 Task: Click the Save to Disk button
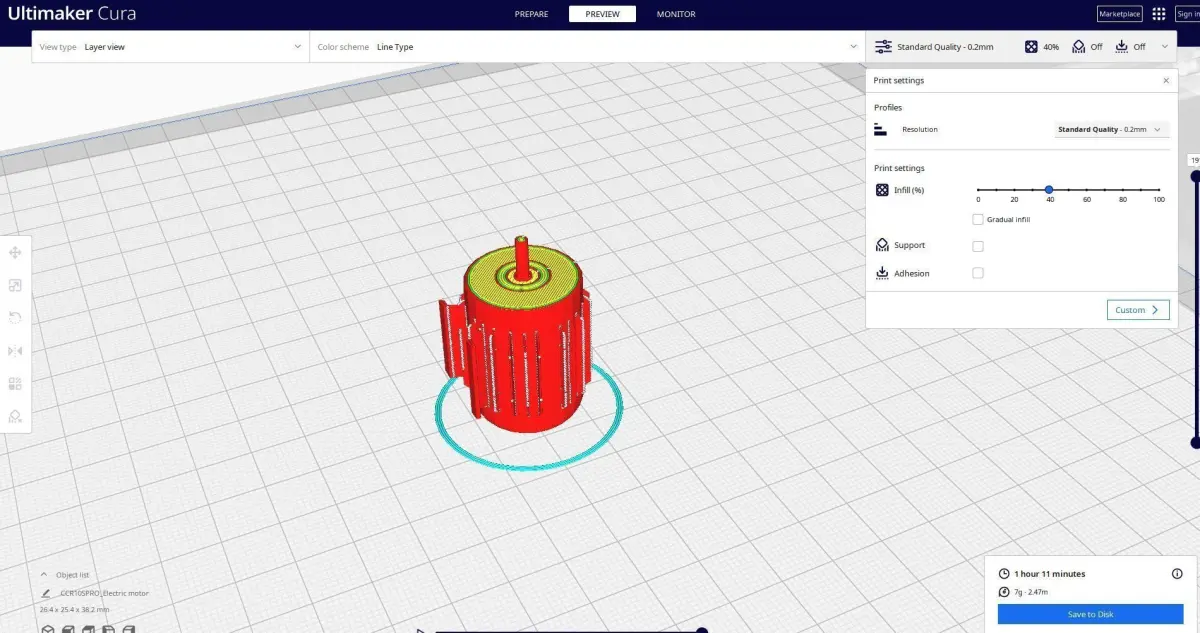coord(1090,614)
